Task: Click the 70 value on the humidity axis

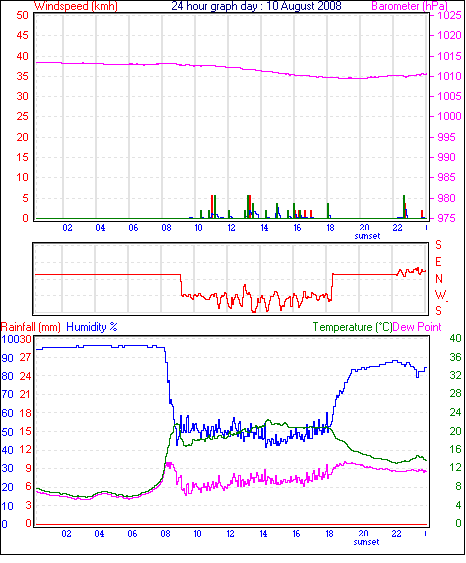Action: (x=7, y=394)
